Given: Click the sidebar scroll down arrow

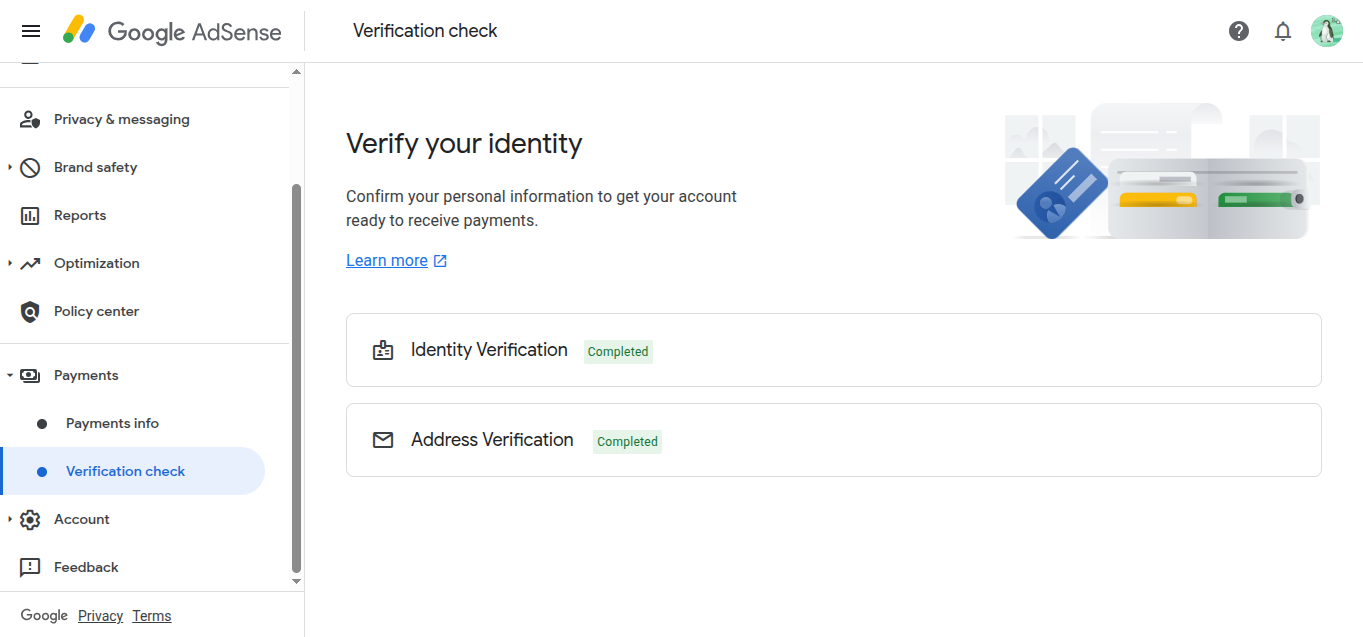Looking at the screenshot, I should (296, 581).
